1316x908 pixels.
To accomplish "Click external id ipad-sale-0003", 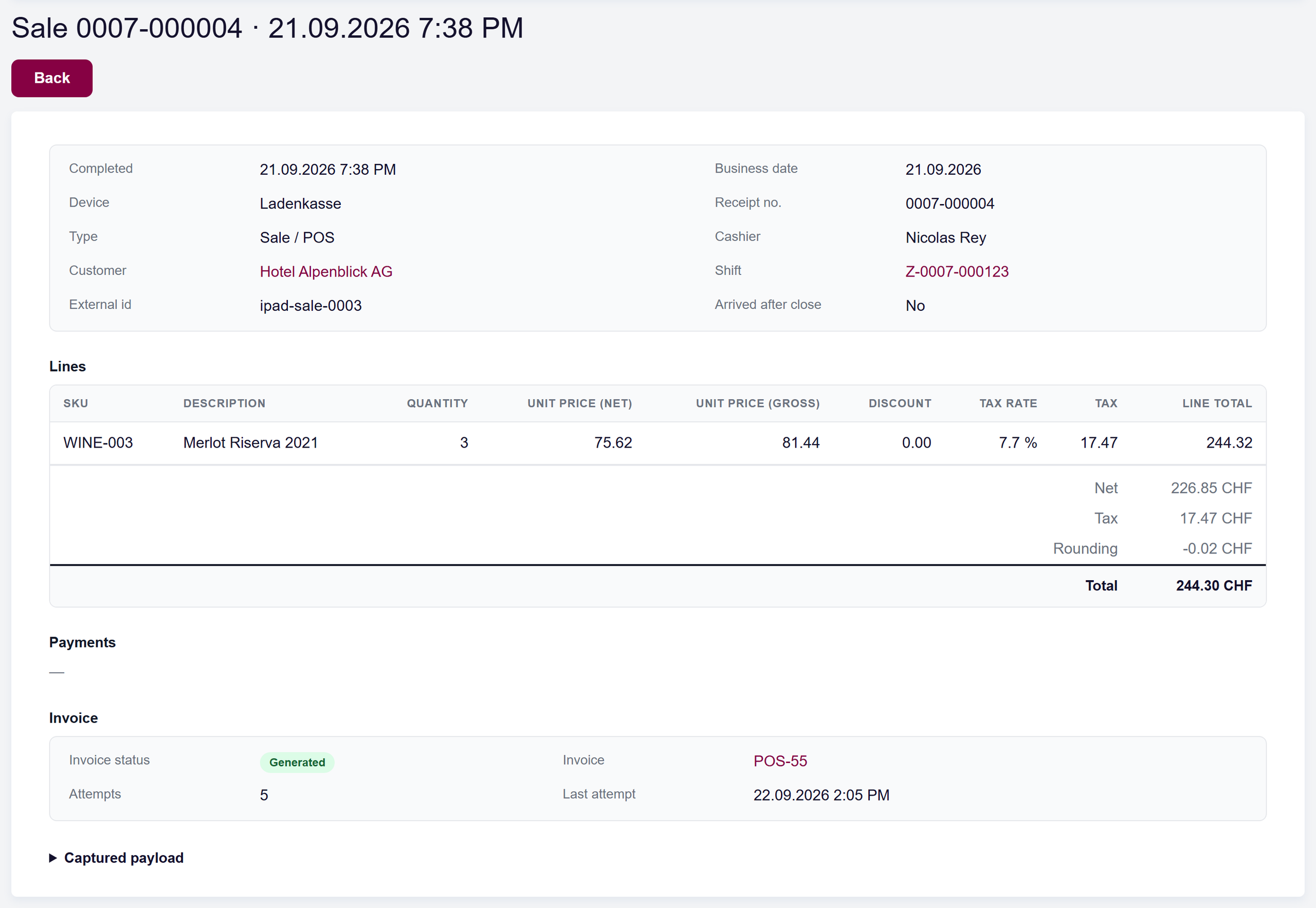I will pos(311,306).
